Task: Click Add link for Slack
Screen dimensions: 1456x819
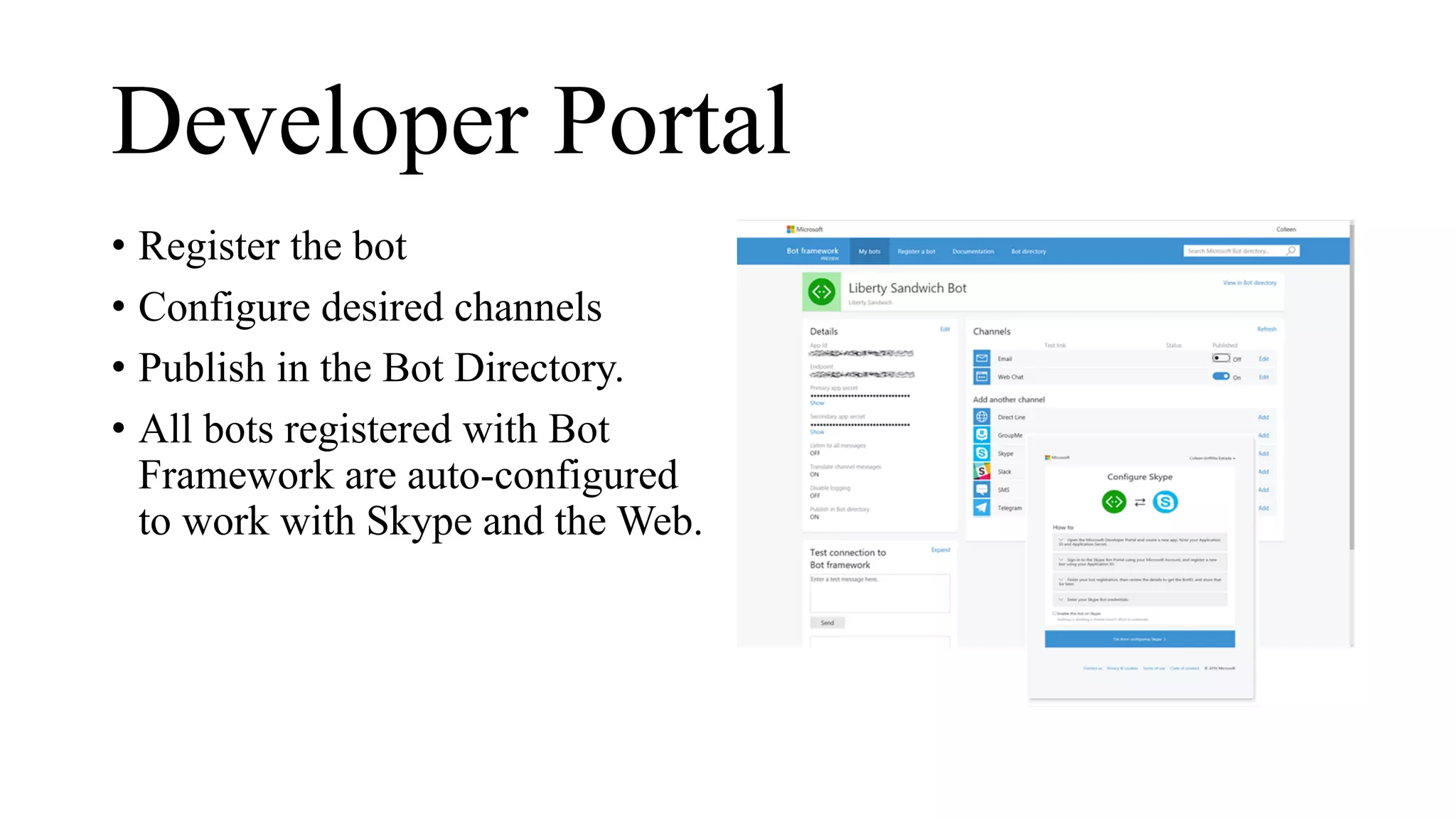Action: click(x=1263, y=472)
